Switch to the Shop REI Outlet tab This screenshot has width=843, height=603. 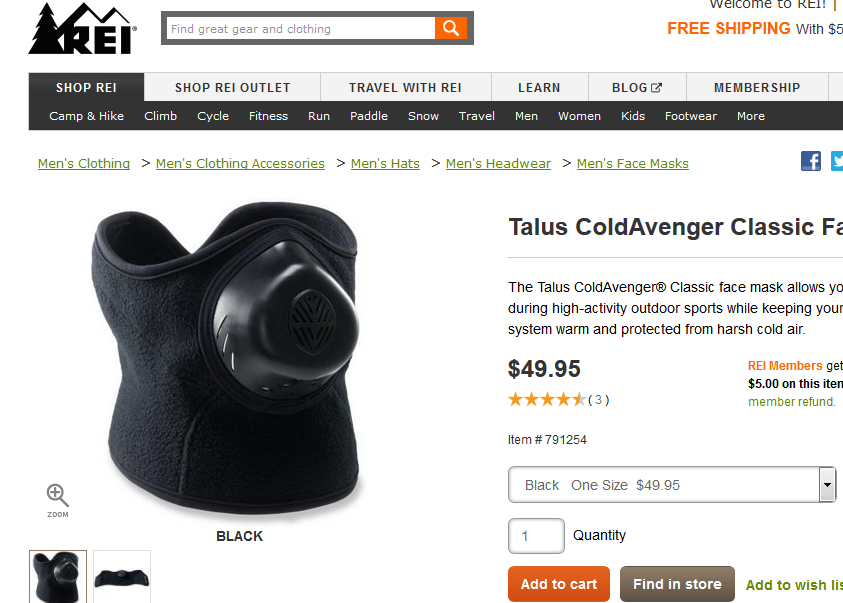(232, 88)
